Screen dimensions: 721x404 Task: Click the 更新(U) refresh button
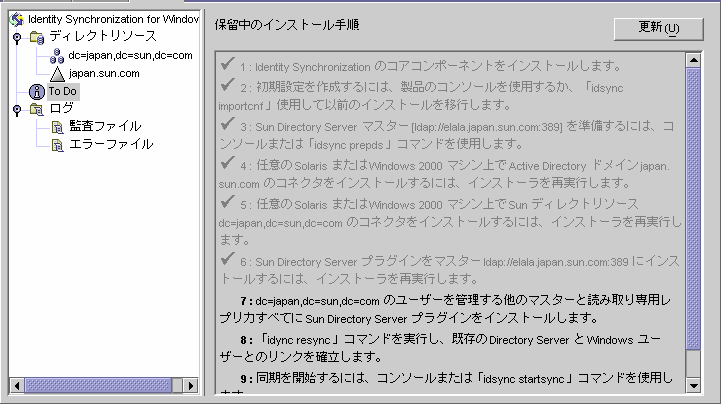[x=658, y=29]
